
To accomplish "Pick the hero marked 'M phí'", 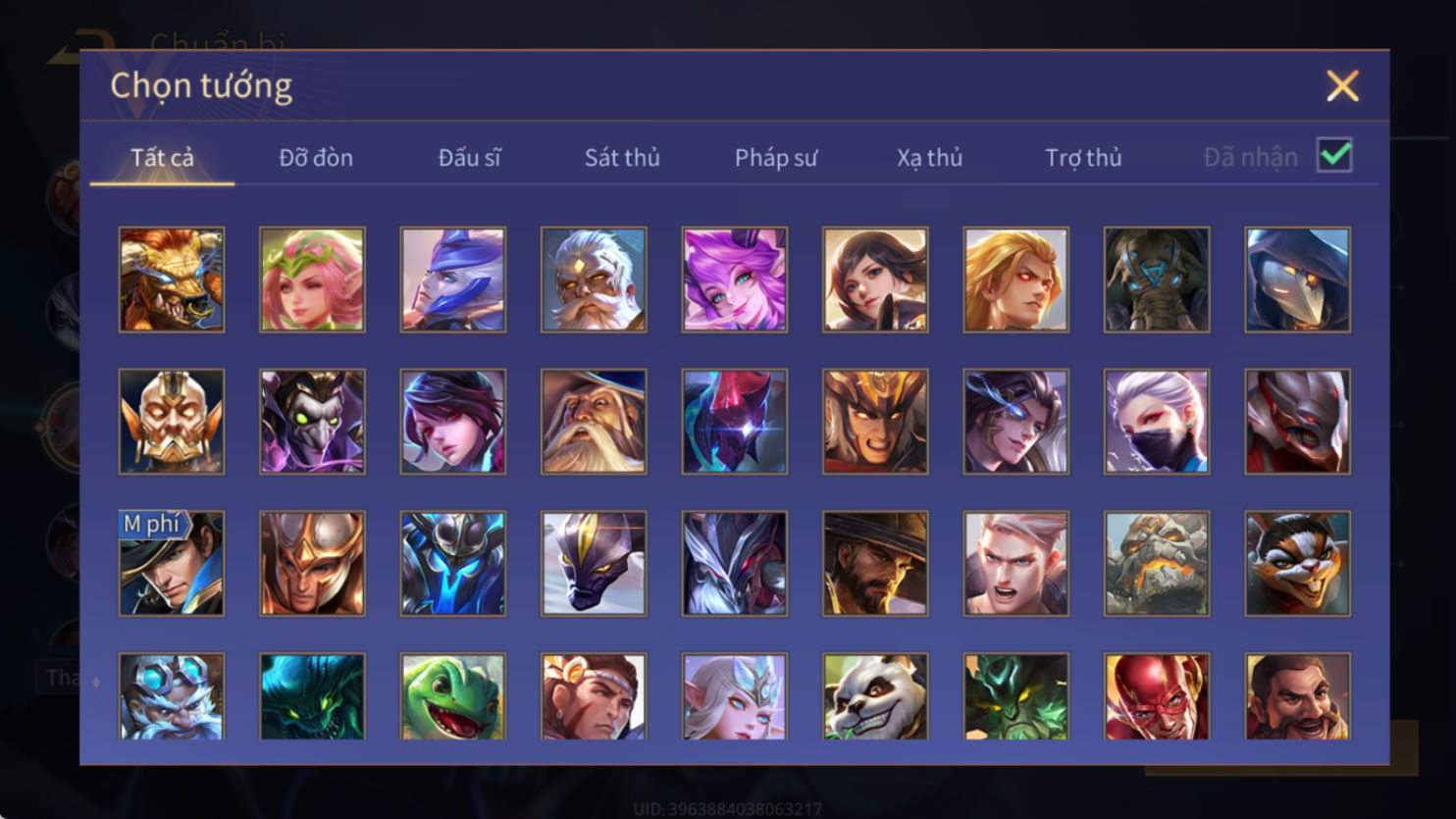I will (x=172, y=563).
